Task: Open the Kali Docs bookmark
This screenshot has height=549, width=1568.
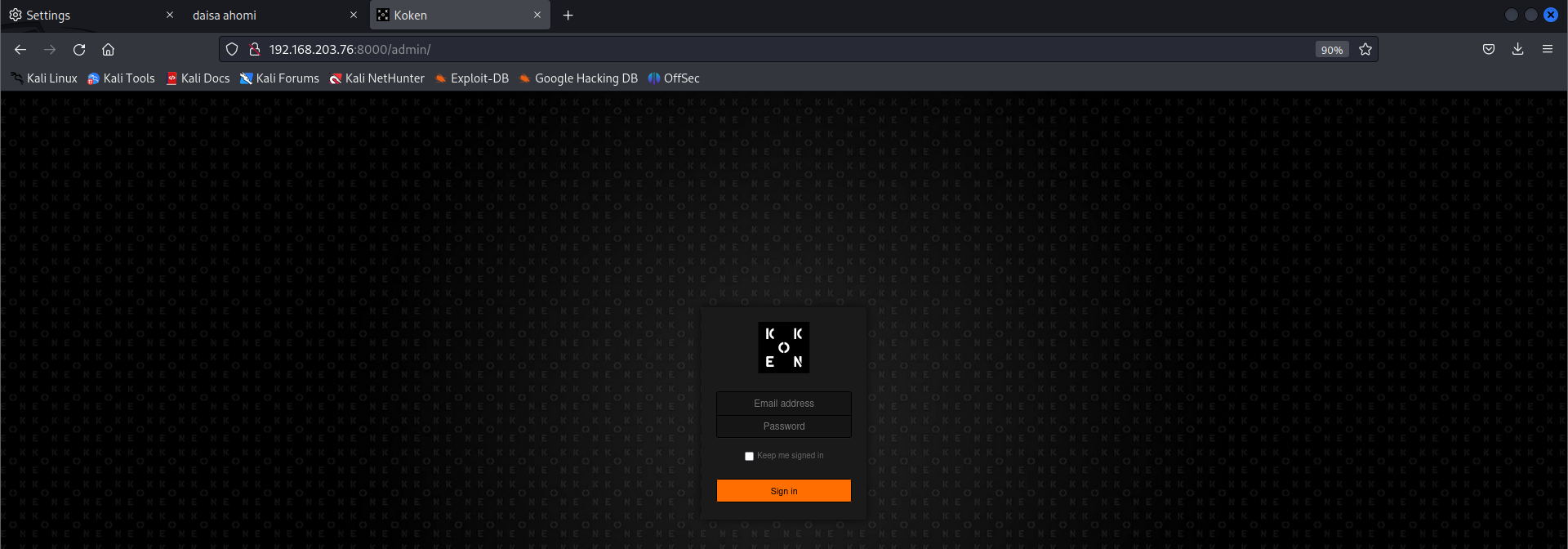Action: click(x=198, y=78)
